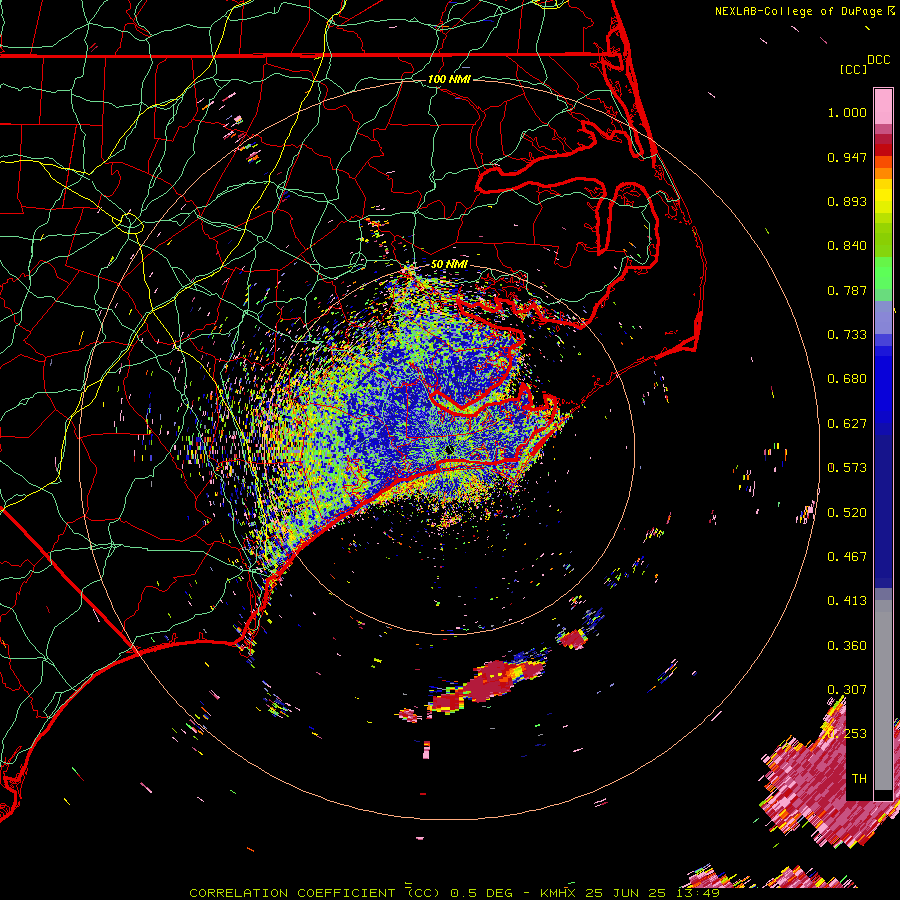Select the 0.840 legend value
Viewport: 900px width, 900px height.
(x=847, y=246)
